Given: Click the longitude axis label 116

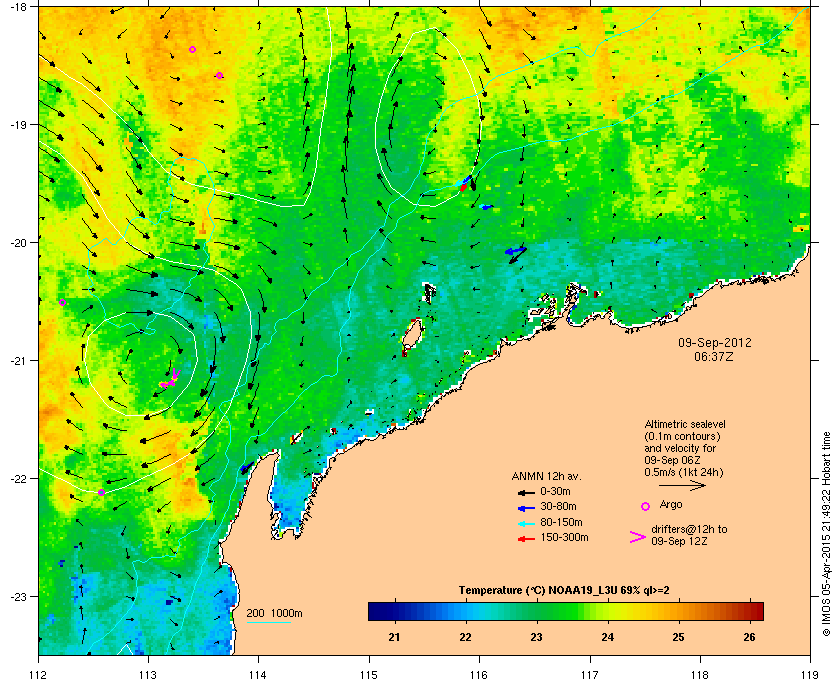Looking at the screenshot, I should pos(479,674).
